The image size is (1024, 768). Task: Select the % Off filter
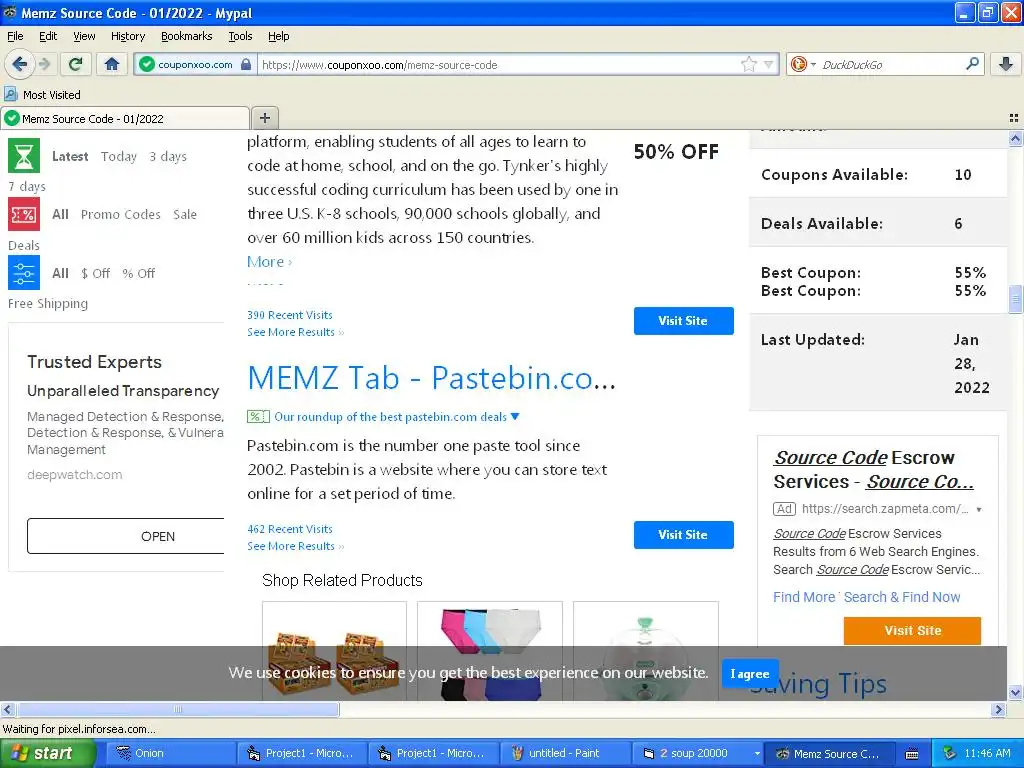coord(138,273)
